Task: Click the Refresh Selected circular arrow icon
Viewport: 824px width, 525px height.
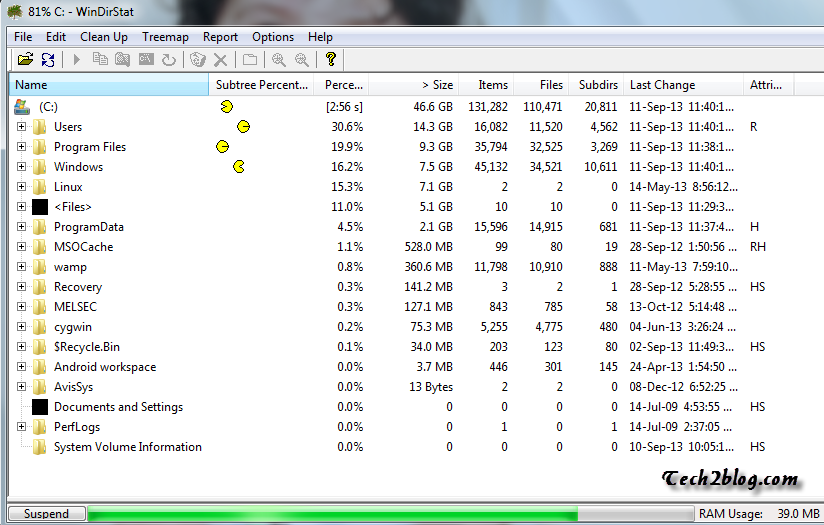Action: pyautogui.click(x=169, y=59)
